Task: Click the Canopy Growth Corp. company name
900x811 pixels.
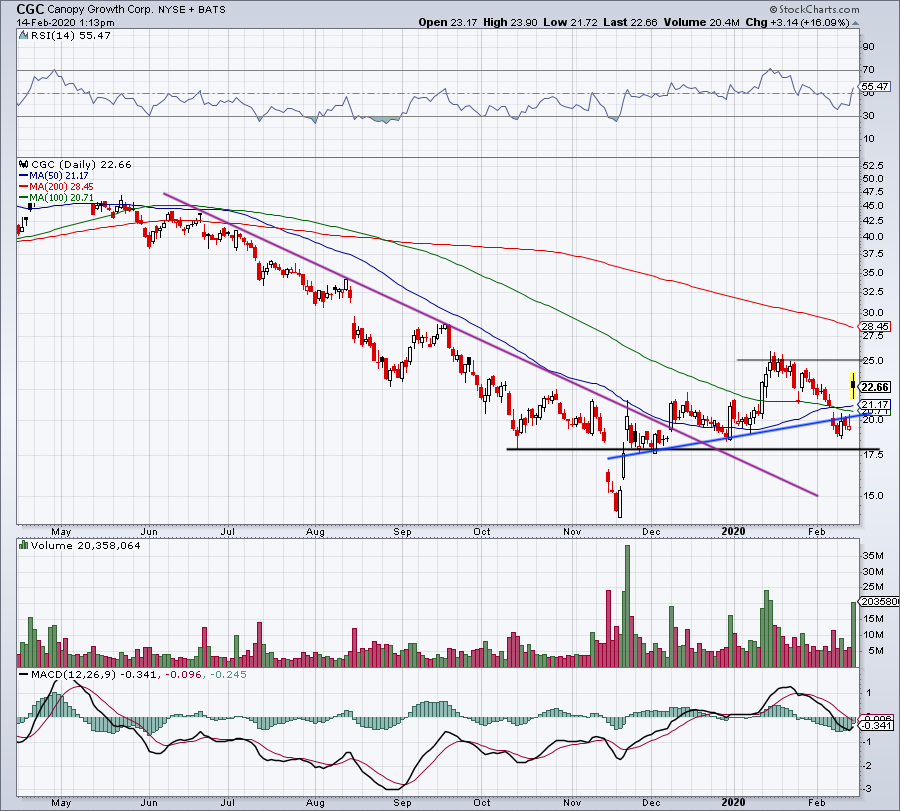Action: point(100,10)
